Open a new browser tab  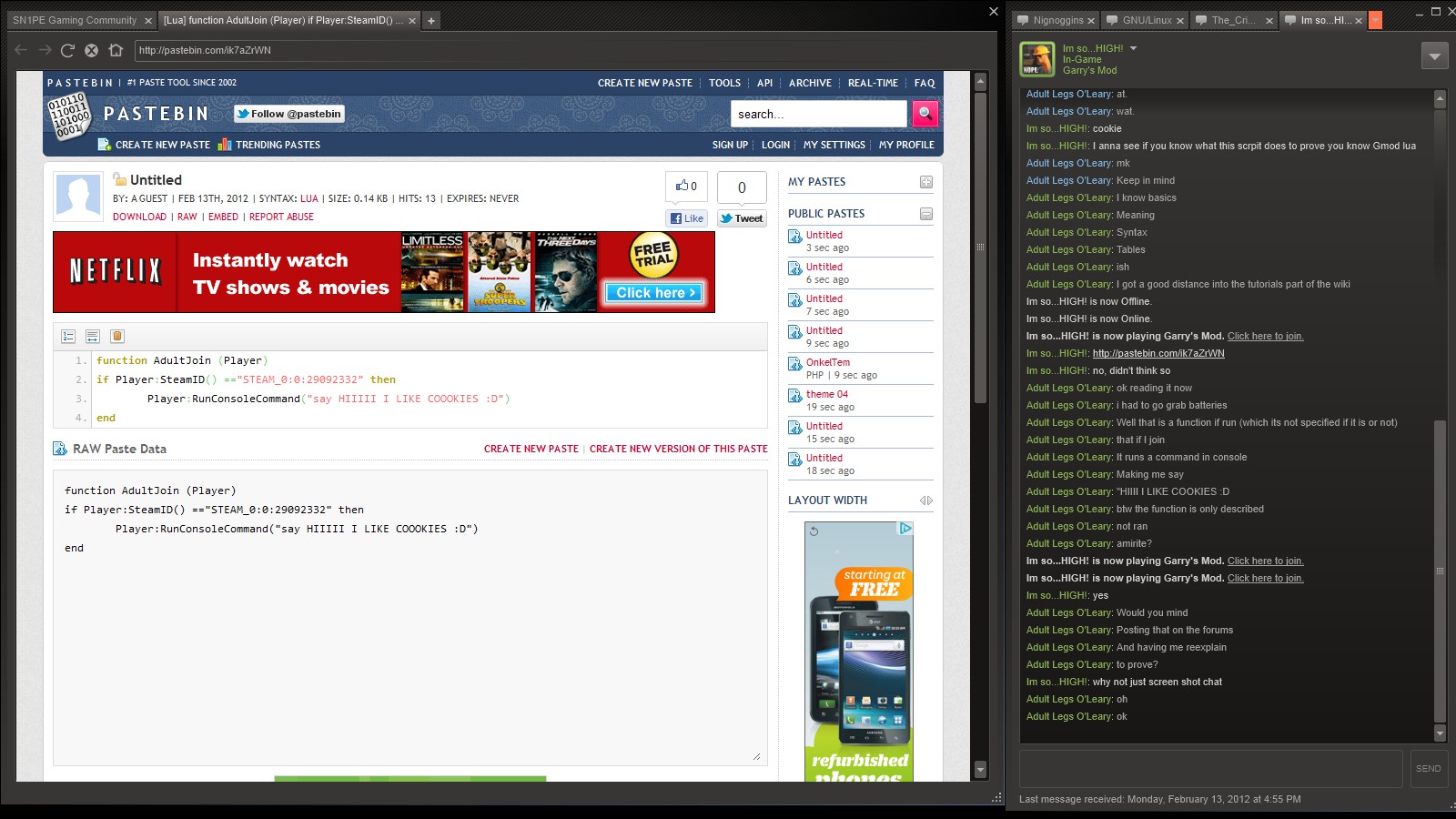(x=431, y=20)
